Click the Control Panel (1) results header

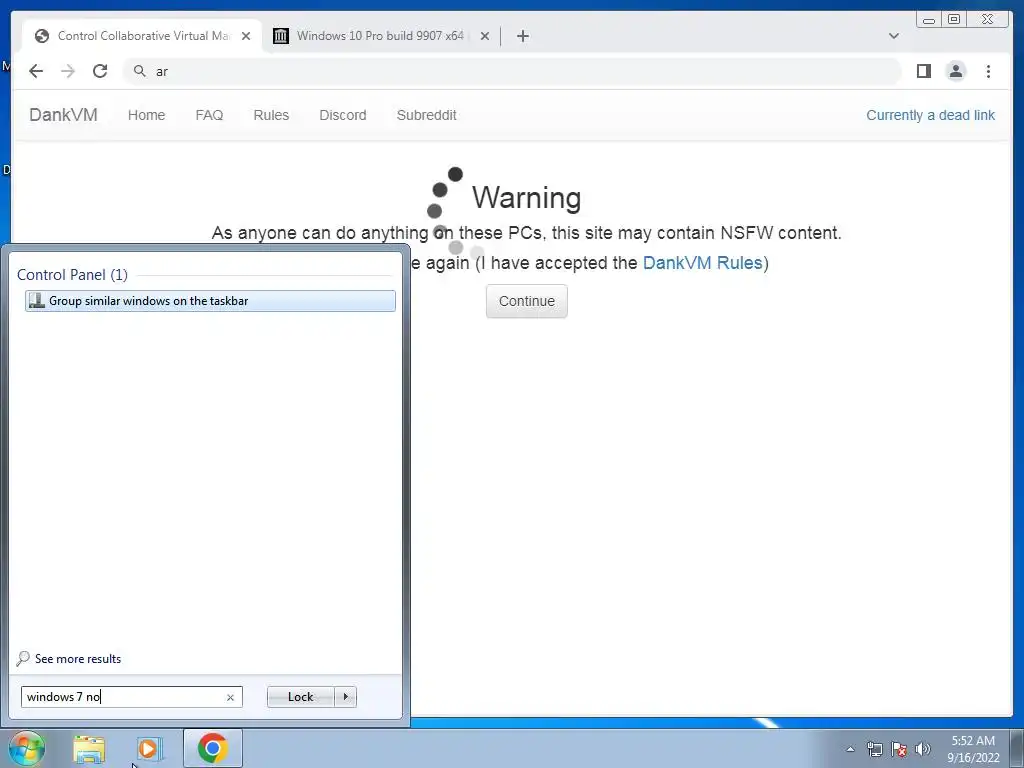(x=72, y=275)
